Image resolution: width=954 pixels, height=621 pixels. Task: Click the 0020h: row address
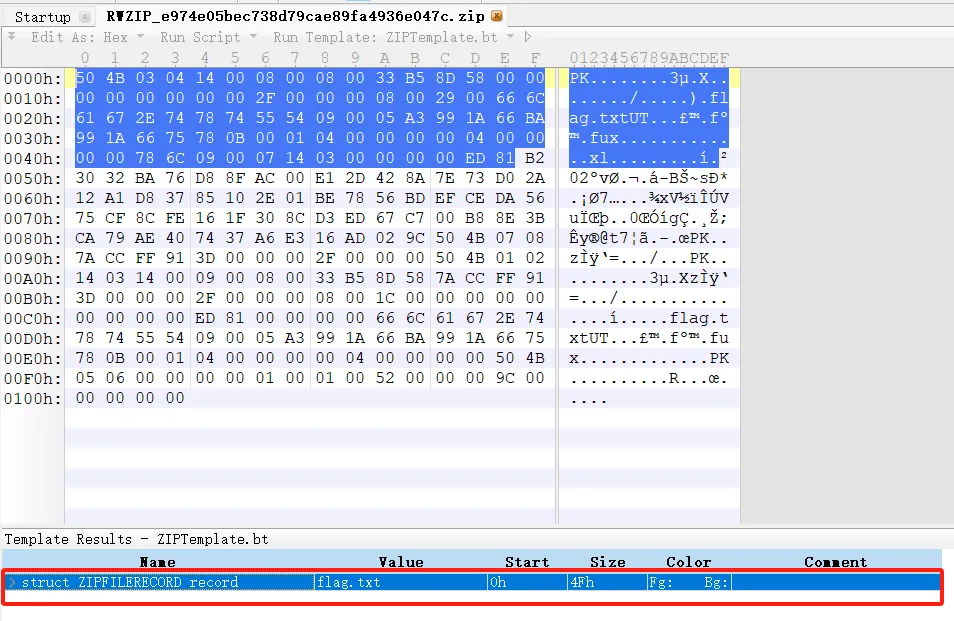point(32,119)
